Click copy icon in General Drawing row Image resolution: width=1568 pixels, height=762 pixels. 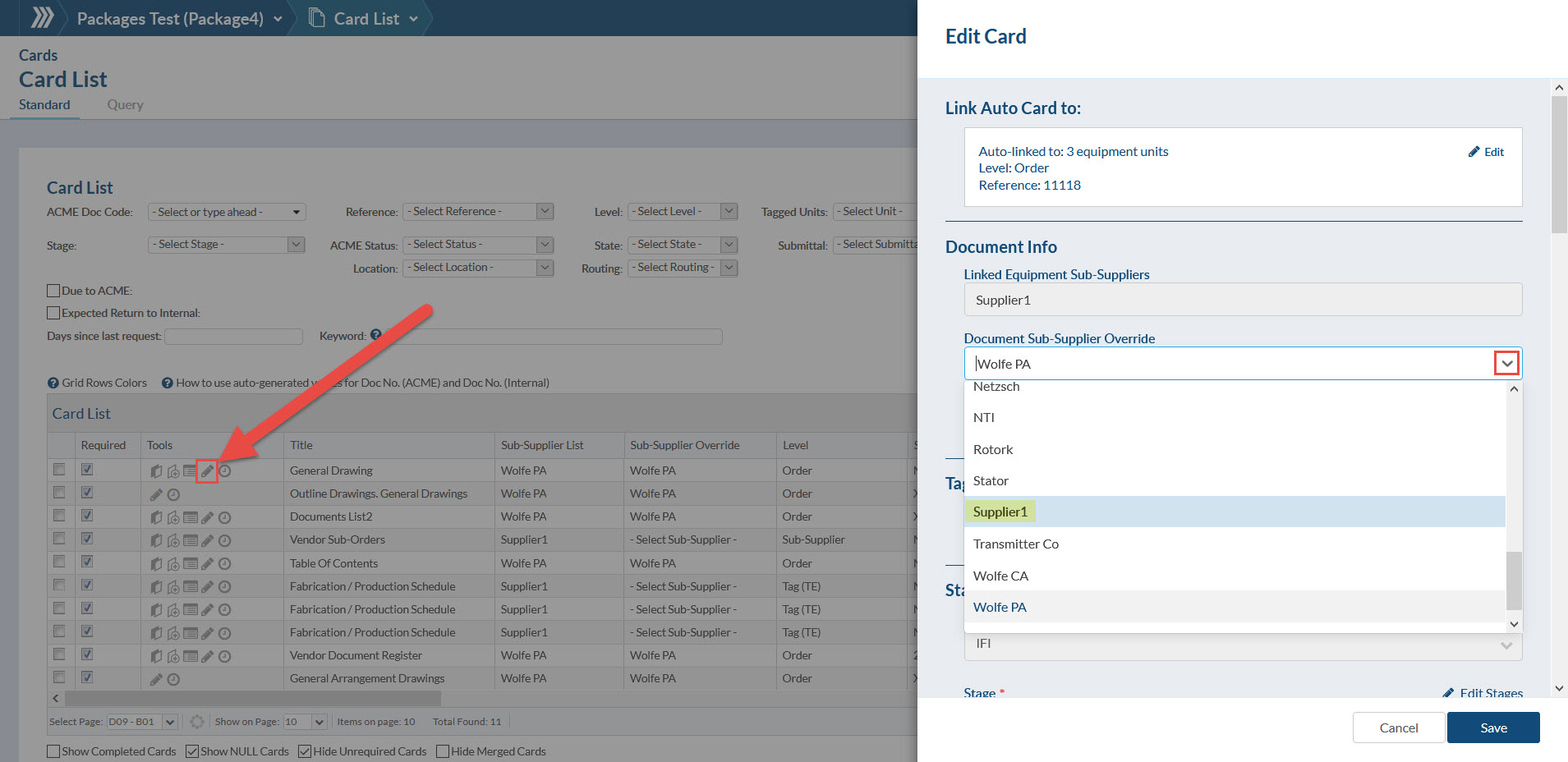pos(156,471)
